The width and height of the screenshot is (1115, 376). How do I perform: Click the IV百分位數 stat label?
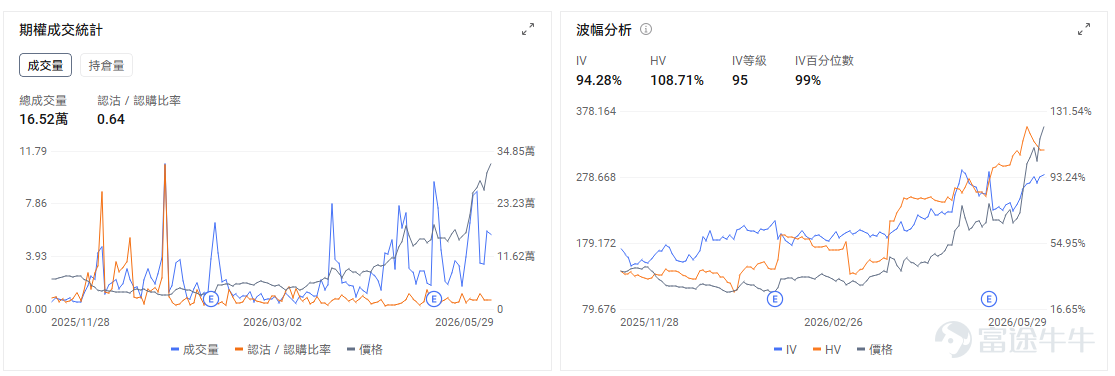[x=824, y=61]
